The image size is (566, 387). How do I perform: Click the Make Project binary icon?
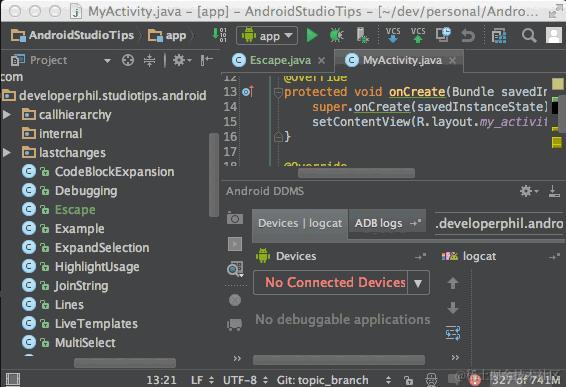point(219,35)
